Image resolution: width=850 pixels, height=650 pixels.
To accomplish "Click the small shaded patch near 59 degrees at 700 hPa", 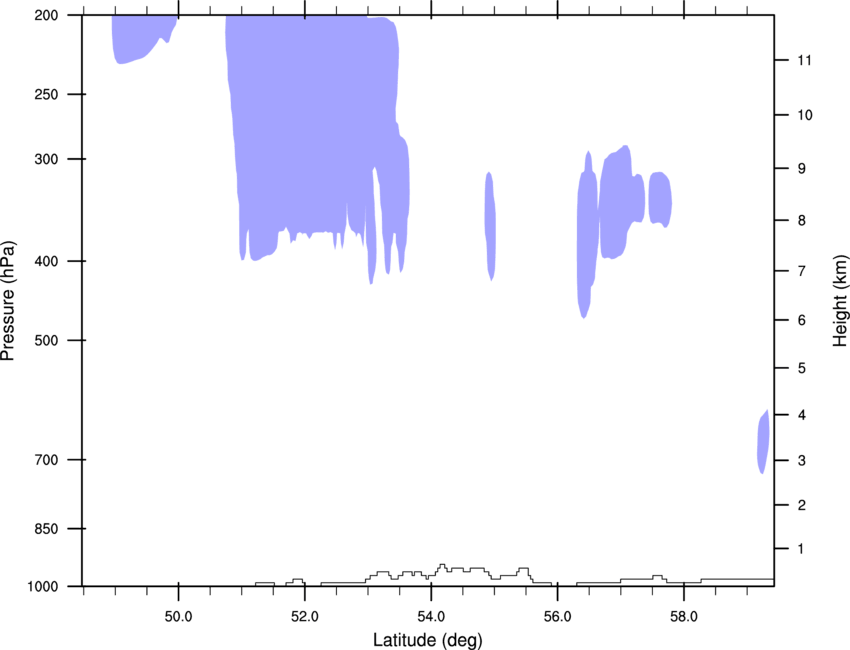I will coord(763,442).
